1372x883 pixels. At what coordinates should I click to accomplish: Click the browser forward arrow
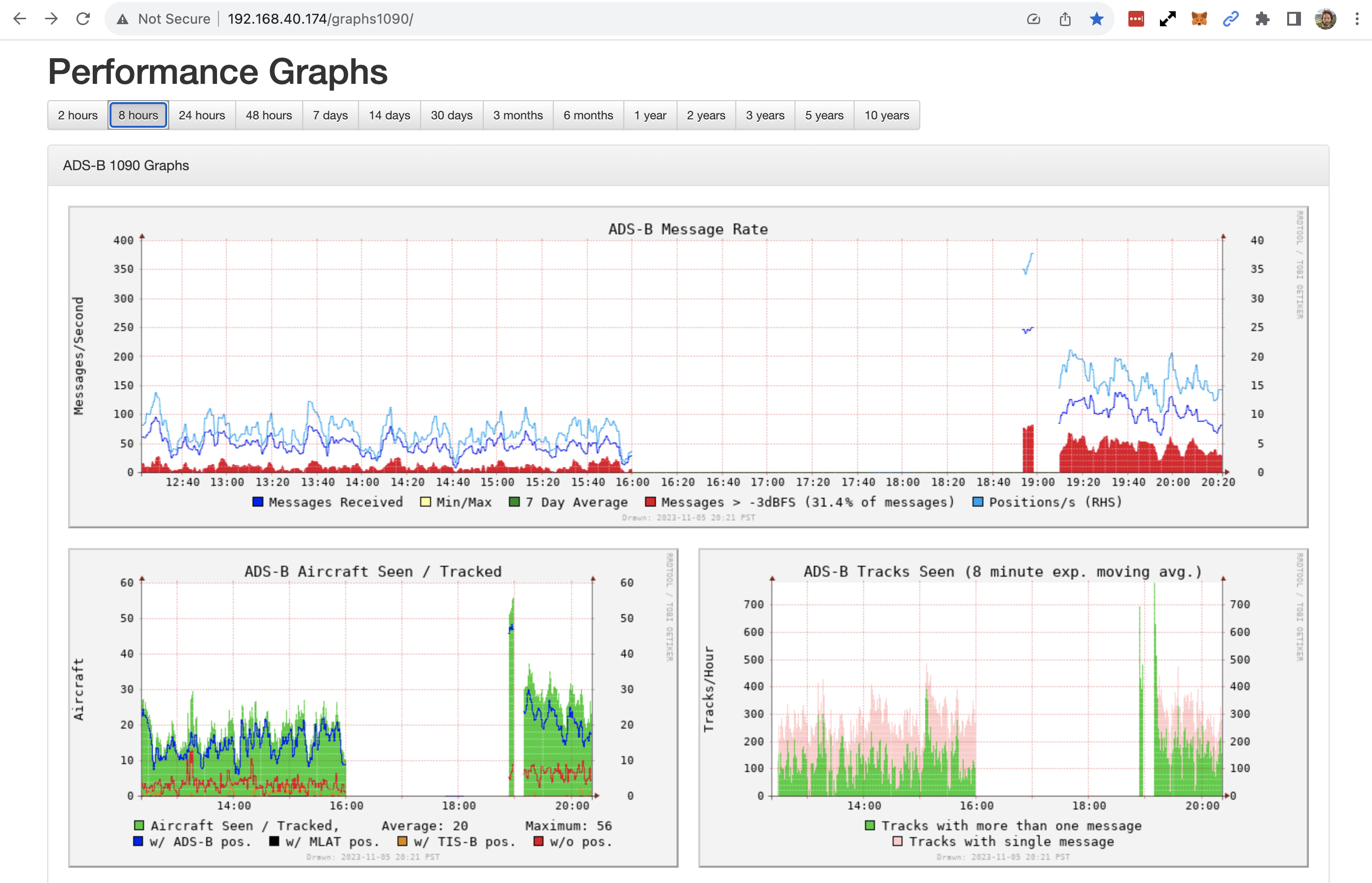point(52,19)
